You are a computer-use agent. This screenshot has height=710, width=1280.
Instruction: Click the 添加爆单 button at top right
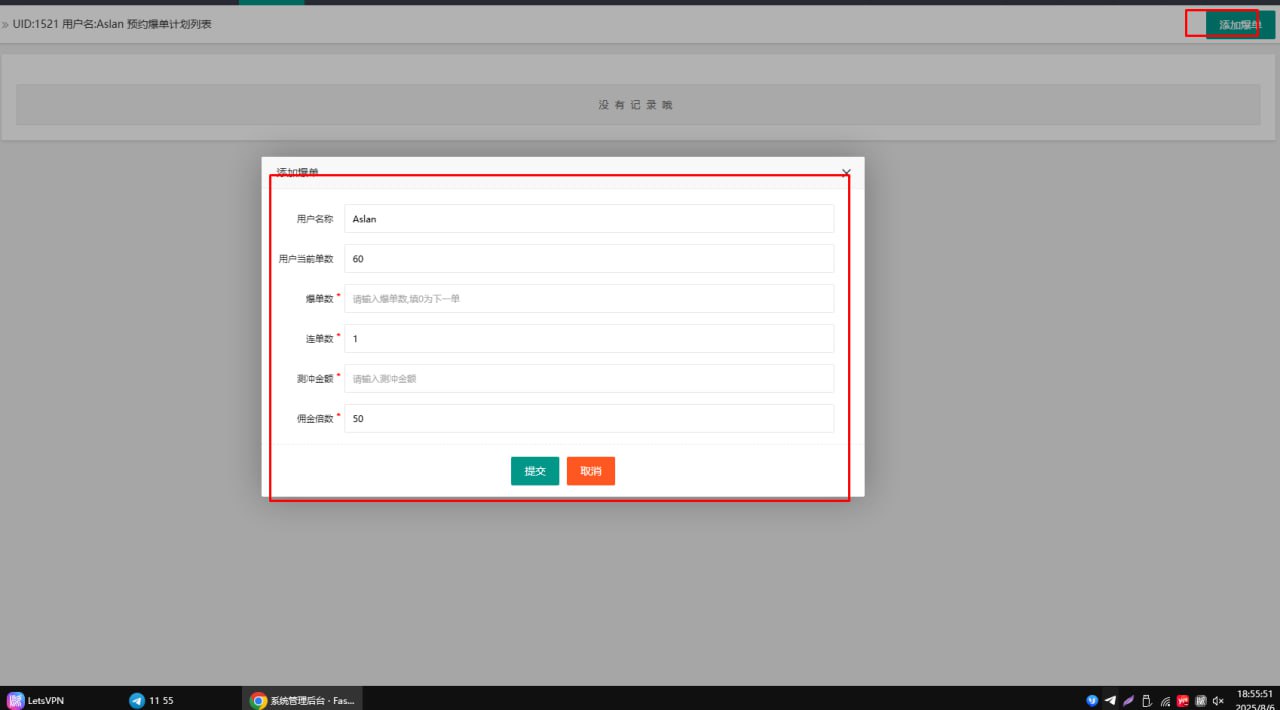pyautogui.click(x=1238, y=25)
